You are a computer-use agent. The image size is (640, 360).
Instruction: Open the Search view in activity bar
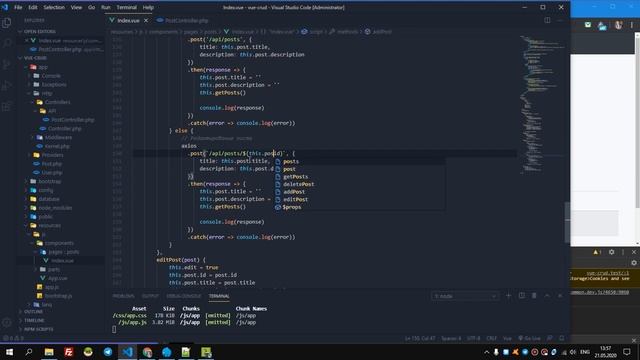(x=7, y=42)
